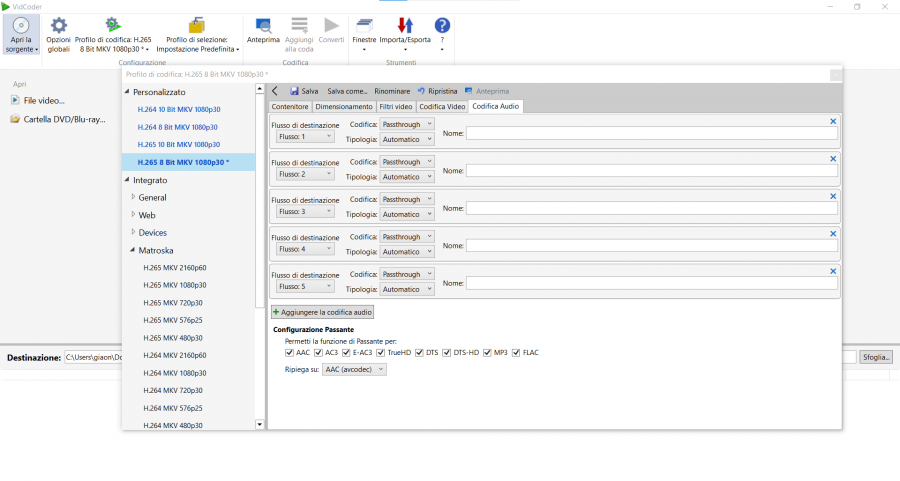Select preset H.265 MKV 2160p60
The width and height of the screenshot is (900, 481).
click(x=174, y=267)
